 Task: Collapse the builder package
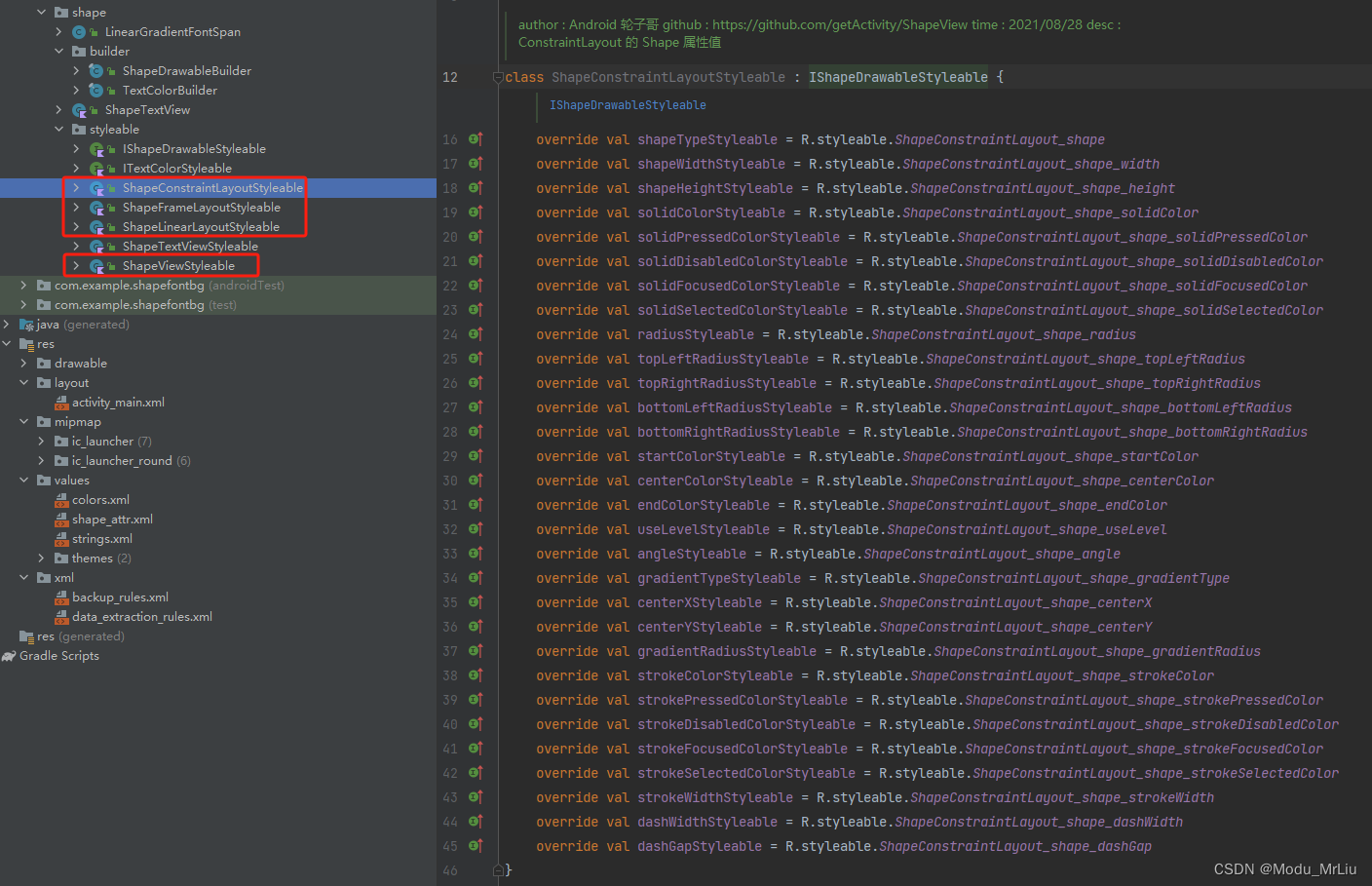[x=58, y=52]
